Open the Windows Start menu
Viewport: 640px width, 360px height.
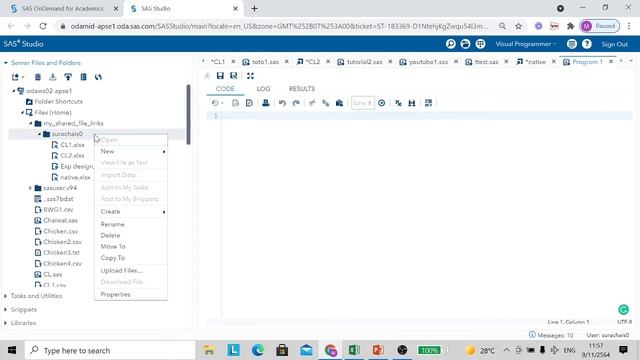click(12, 350)
